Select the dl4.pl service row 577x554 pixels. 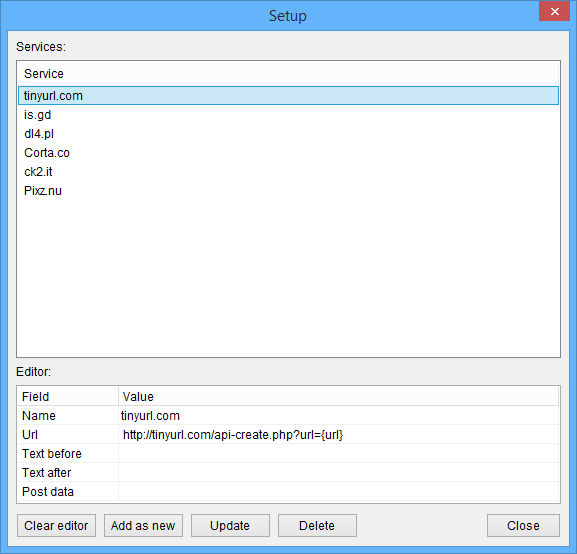tap(288, 134)
